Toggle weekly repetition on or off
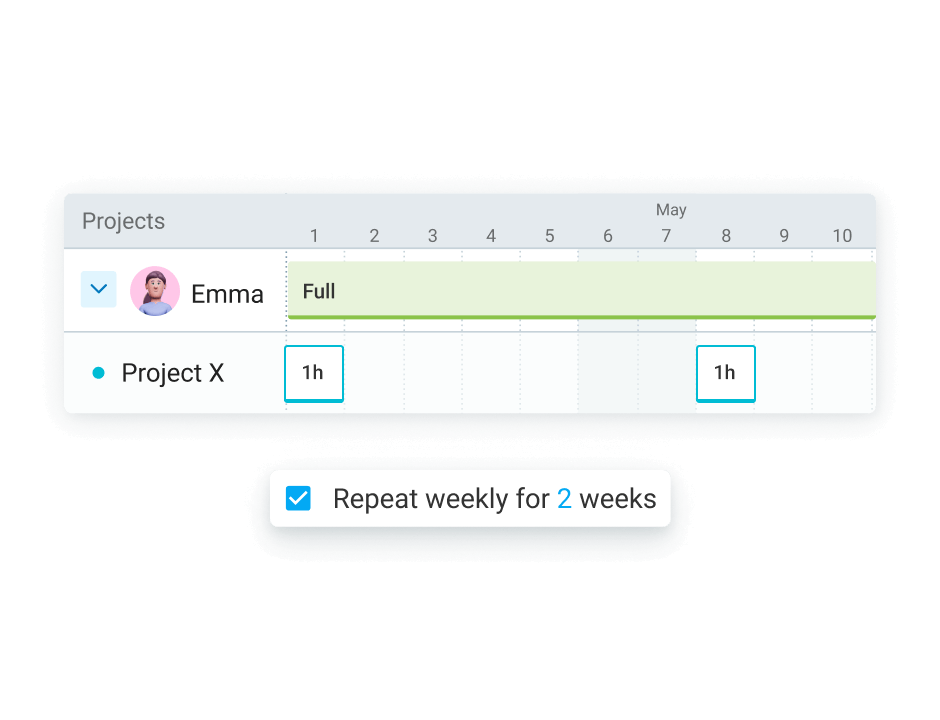Screen dimensions: 940x720 click(x=297, y=497)
